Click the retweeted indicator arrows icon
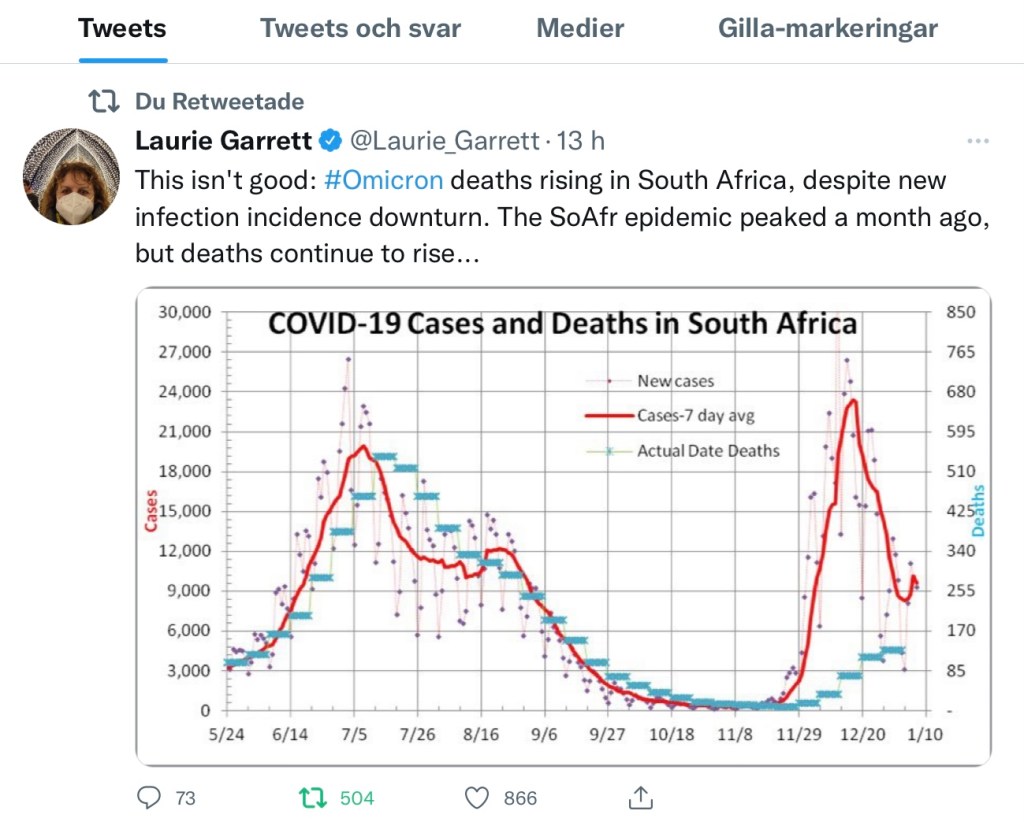Screen dimensions: 1024x822 [102, 101]
